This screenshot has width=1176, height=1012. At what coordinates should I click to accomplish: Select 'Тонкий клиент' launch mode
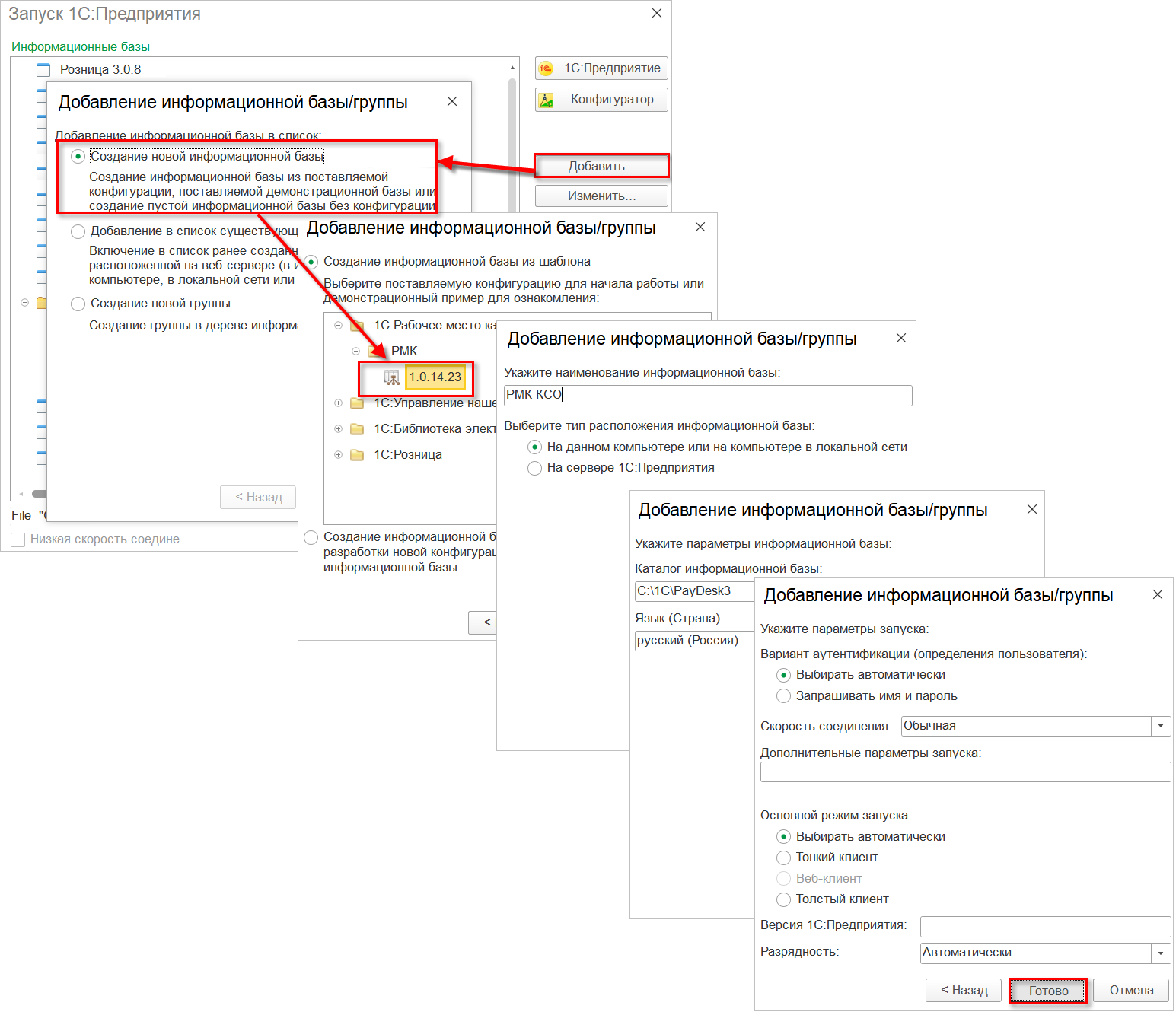783,858
